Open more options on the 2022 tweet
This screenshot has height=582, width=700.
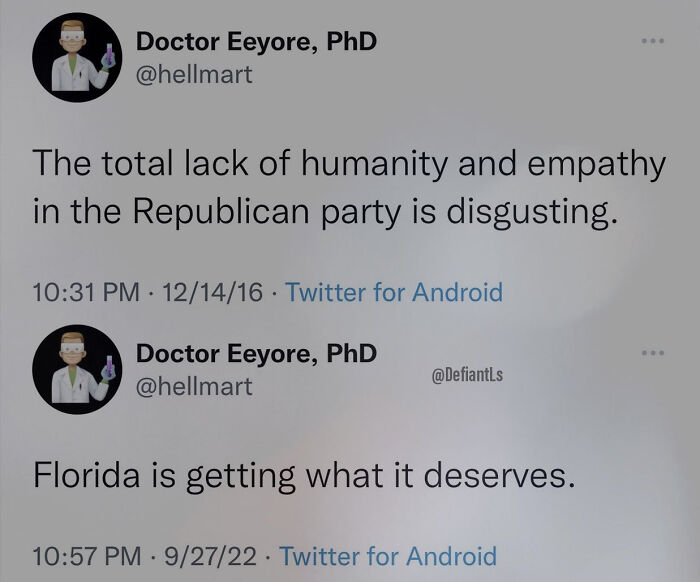653,354
